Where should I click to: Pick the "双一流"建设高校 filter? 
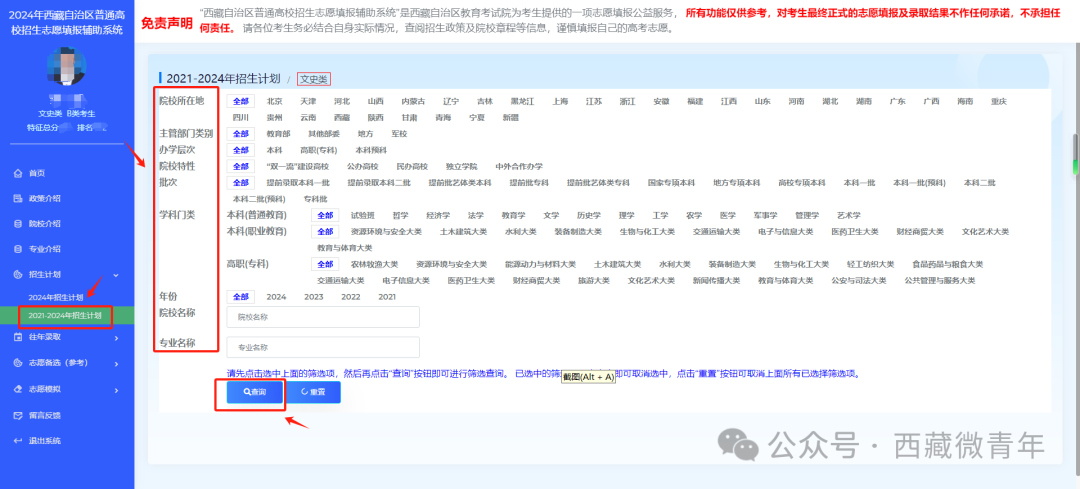[x=298, y=167]
